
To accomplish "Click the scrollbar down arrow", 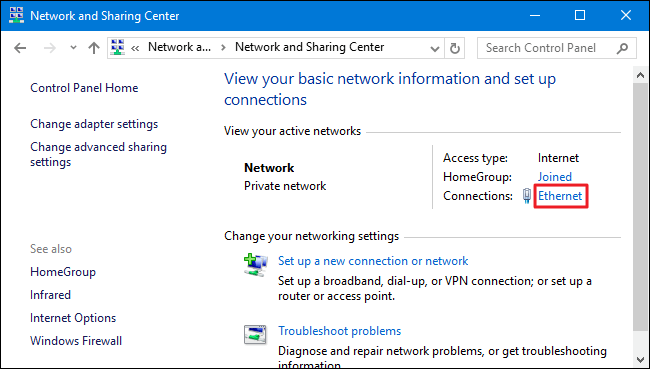I will (x=640, y=359).
